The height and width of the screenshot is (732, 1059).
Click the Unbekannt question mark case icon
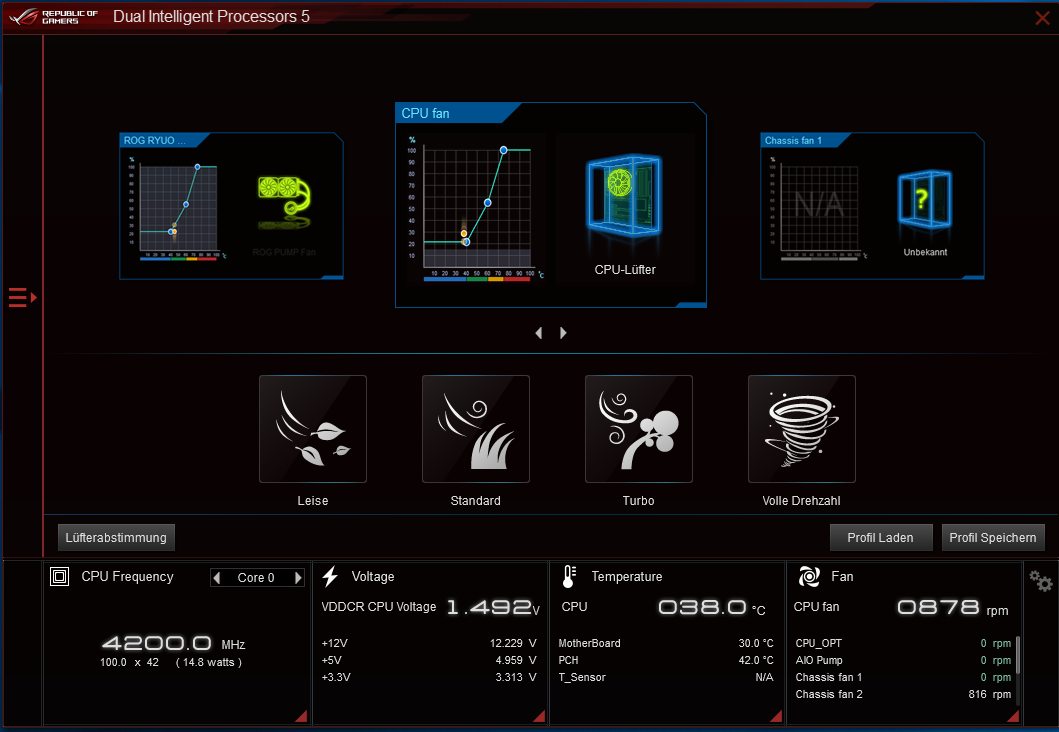(x=925, y=201)
